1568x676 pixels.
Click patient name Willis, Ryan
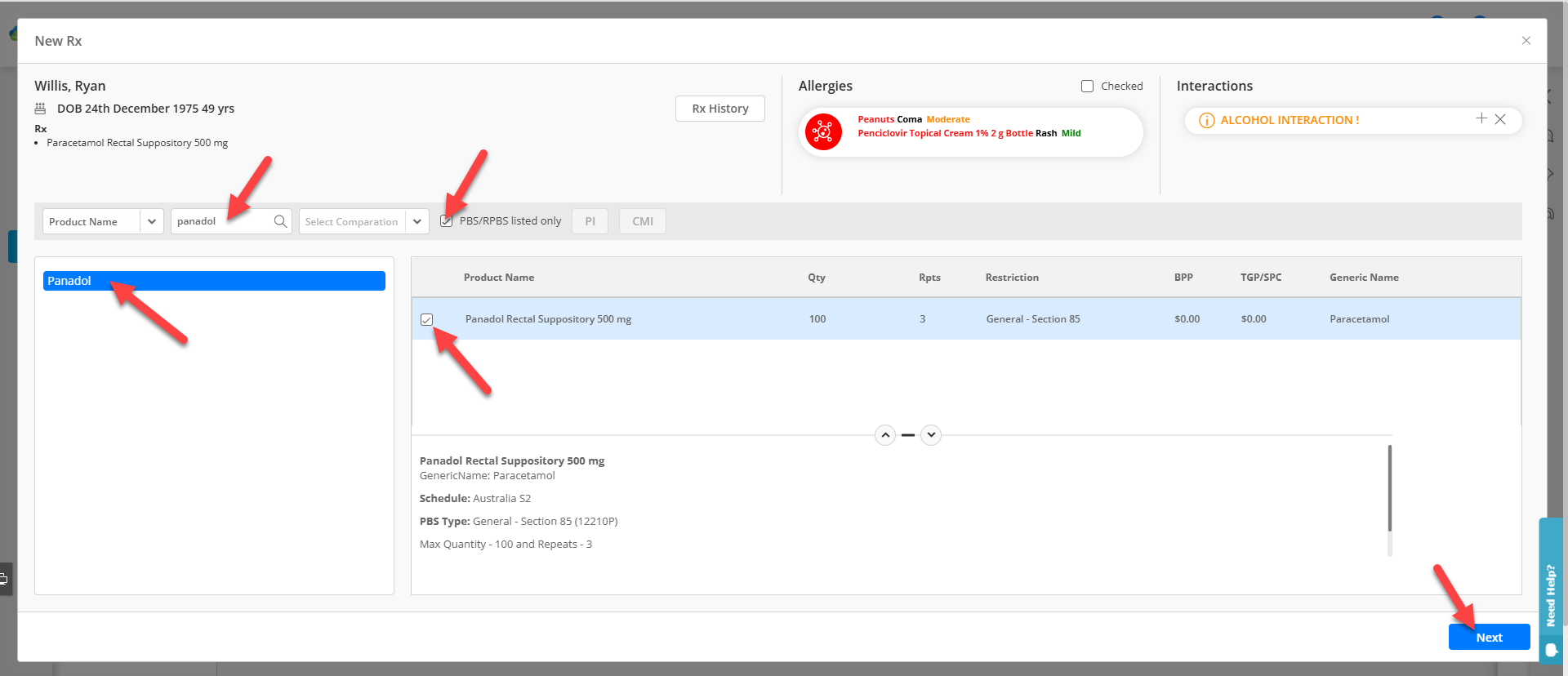coord(70,86)
